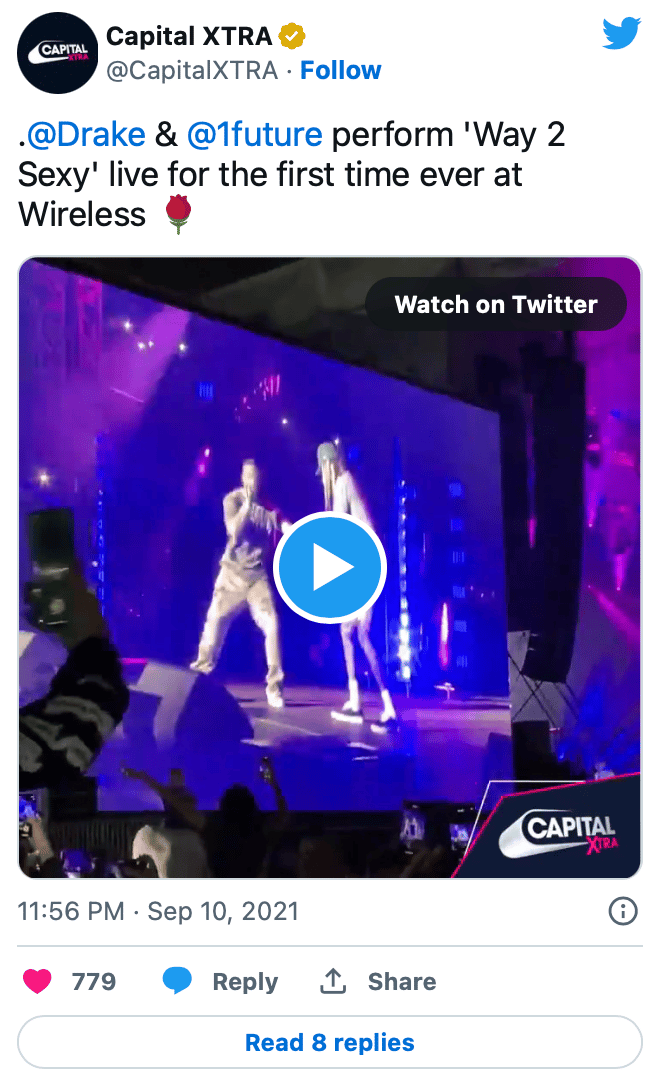The image size is (660, 1092).
Task: Open the @1future mention link
Action: coord(254,134)
